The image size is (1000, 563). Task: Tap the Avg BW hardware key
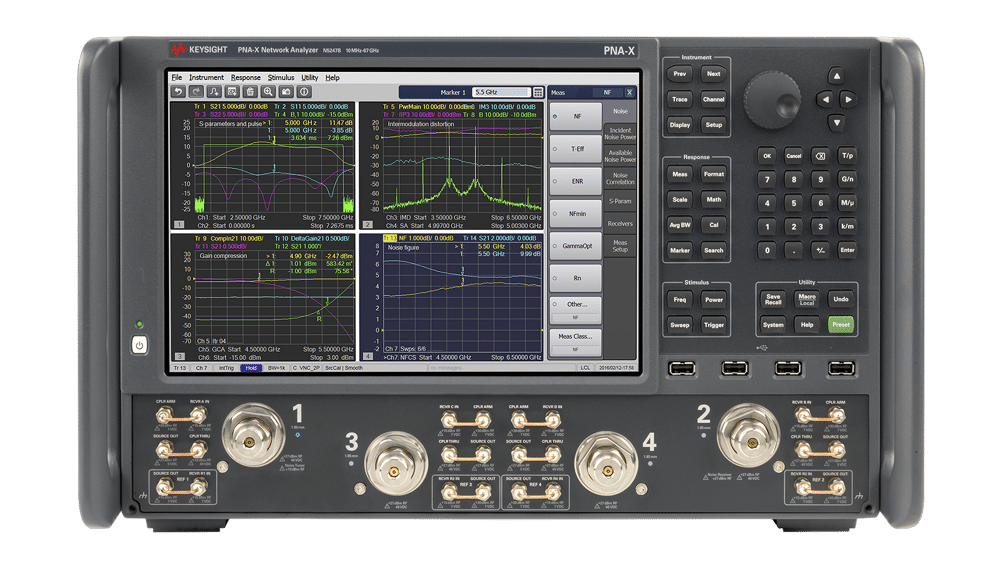pos(680,225)
